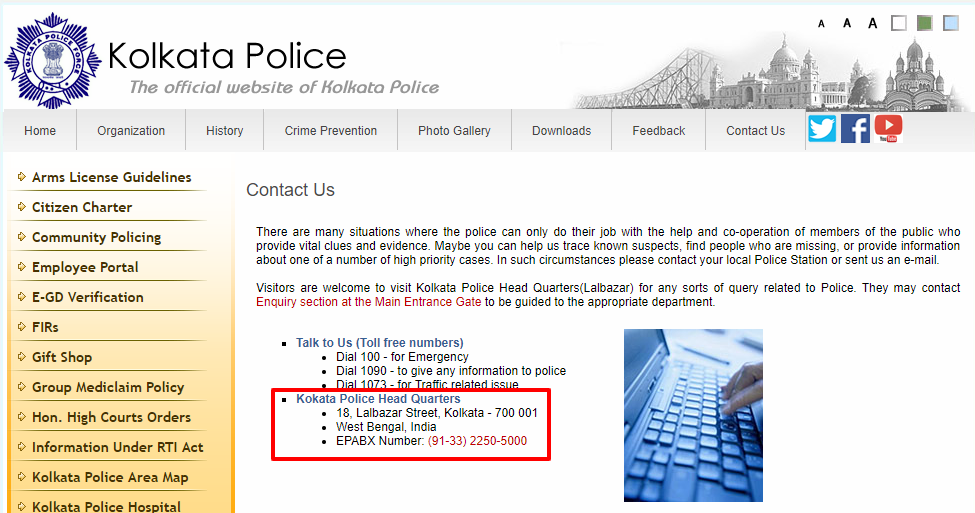Screen dimensions: 975x513
Task: Open Group Mediclaim Policy sidebar link
Action: [x=108, y=387]
